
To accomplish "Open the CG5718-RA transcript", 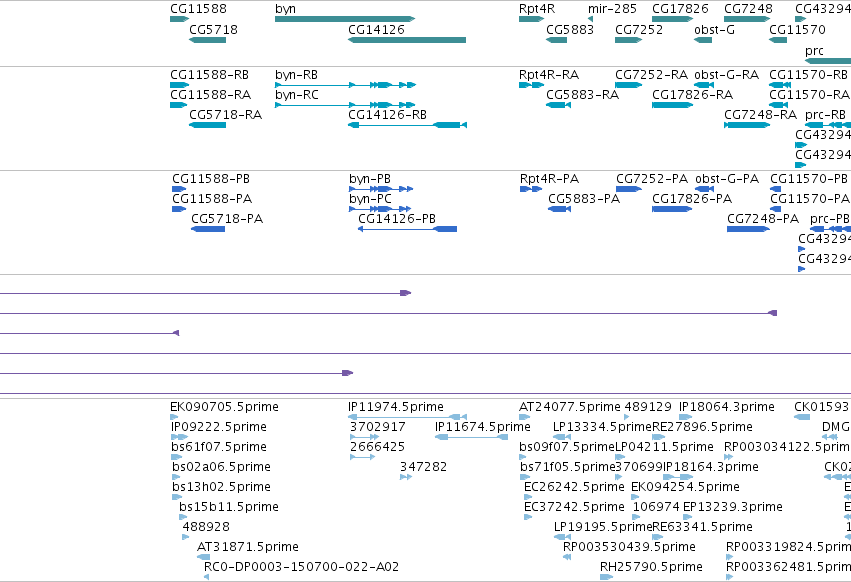I will tap(207, 125).
